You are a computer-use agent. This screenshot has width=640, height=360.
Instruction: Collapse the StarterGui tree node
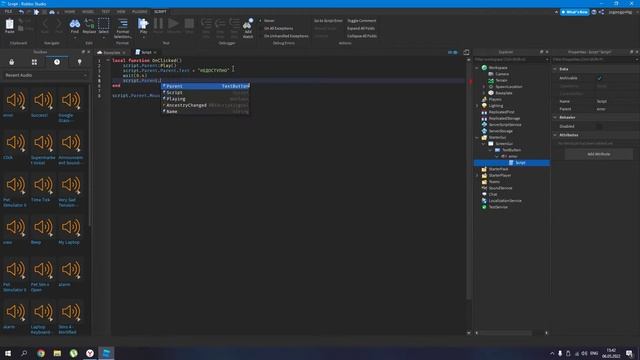click(477, 137)
